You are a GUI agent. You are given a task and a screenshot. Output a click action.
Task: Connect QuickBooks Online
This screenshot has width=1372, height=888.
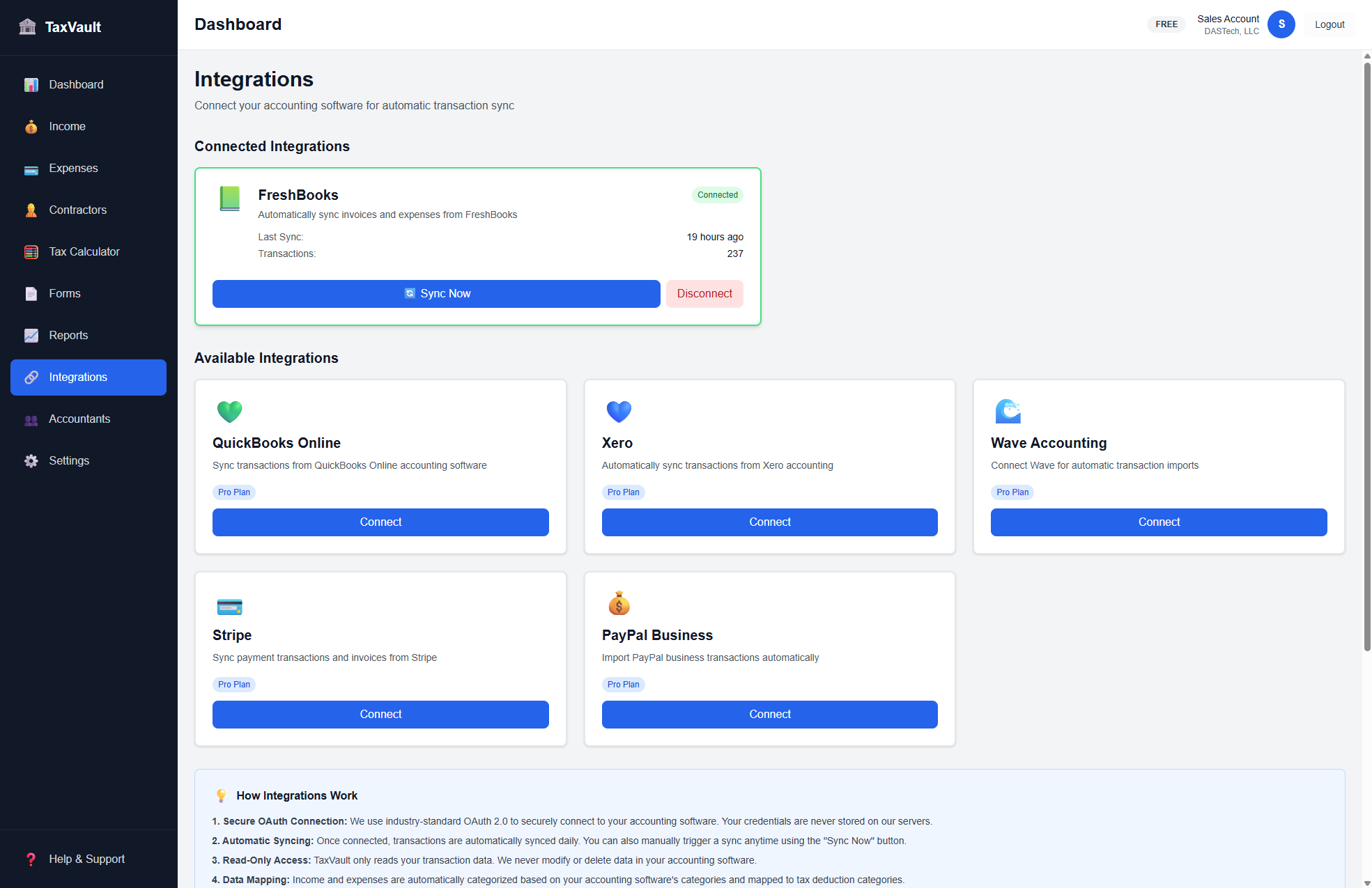point(380,522)
